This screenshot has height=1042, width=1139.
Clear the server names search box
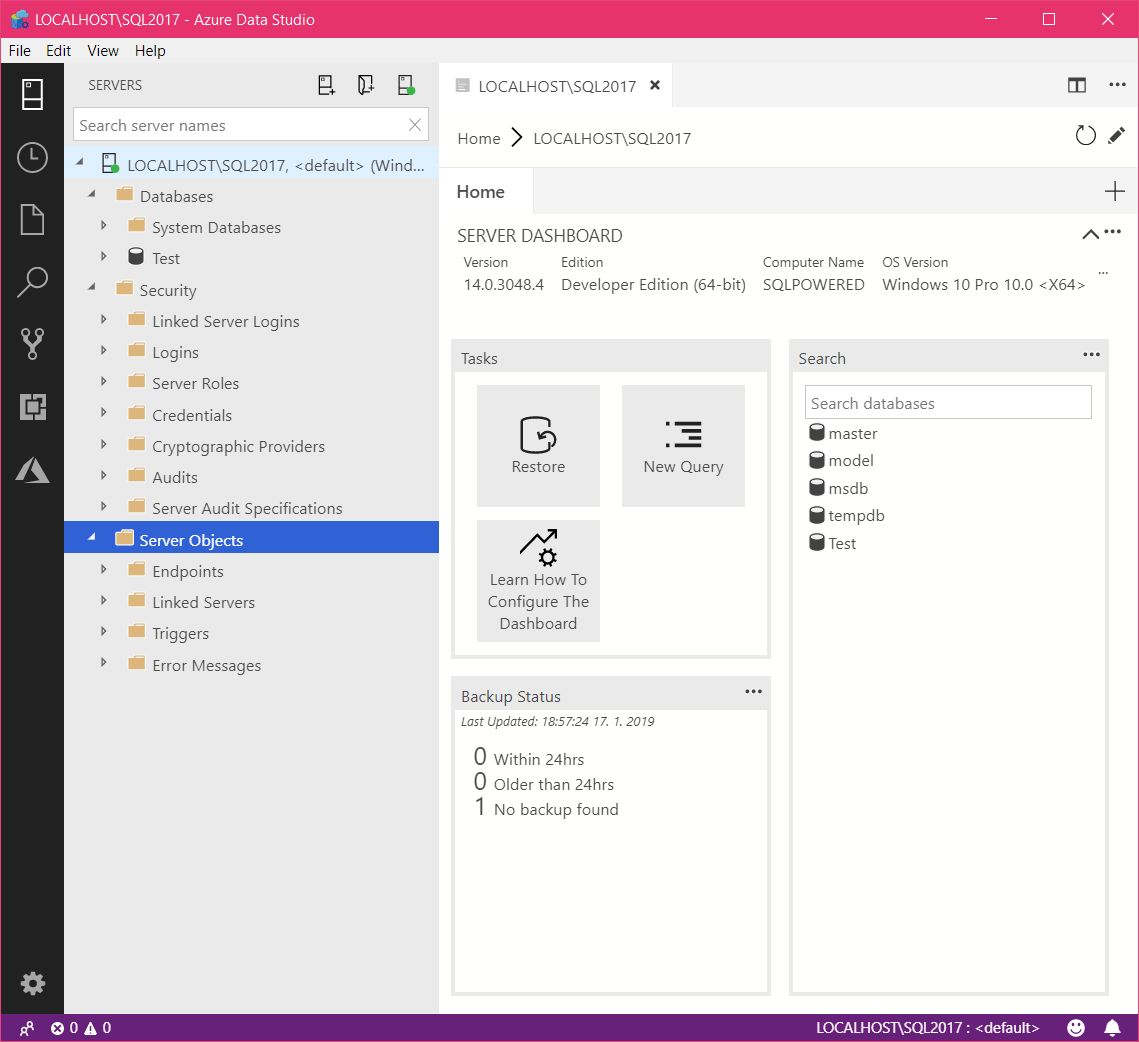click(415, 125)
